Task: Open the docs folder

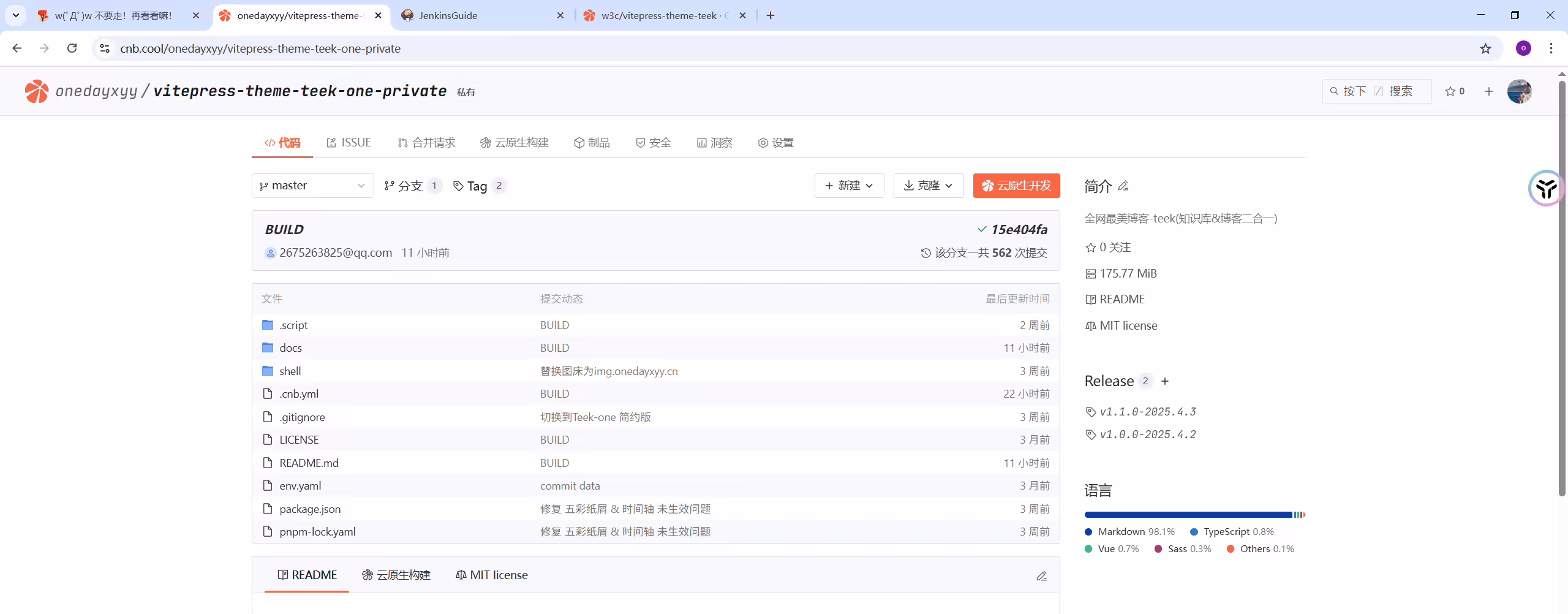Action: click(x=290, y=348)
